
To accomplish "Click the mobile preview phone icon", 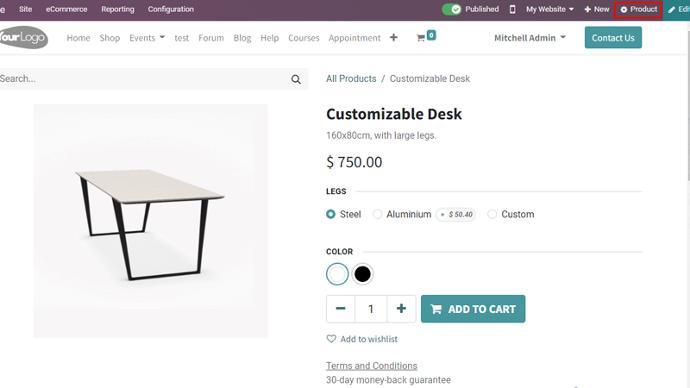I will (x=512, y=9).
